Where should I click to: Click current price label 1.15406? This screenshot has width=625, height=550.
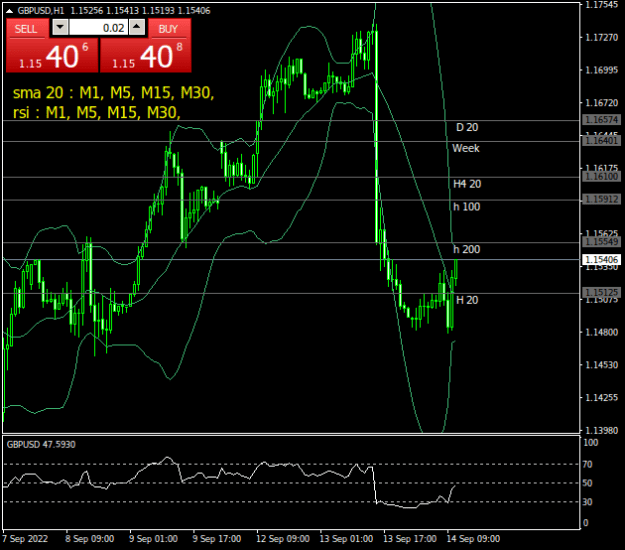[602, 260]
